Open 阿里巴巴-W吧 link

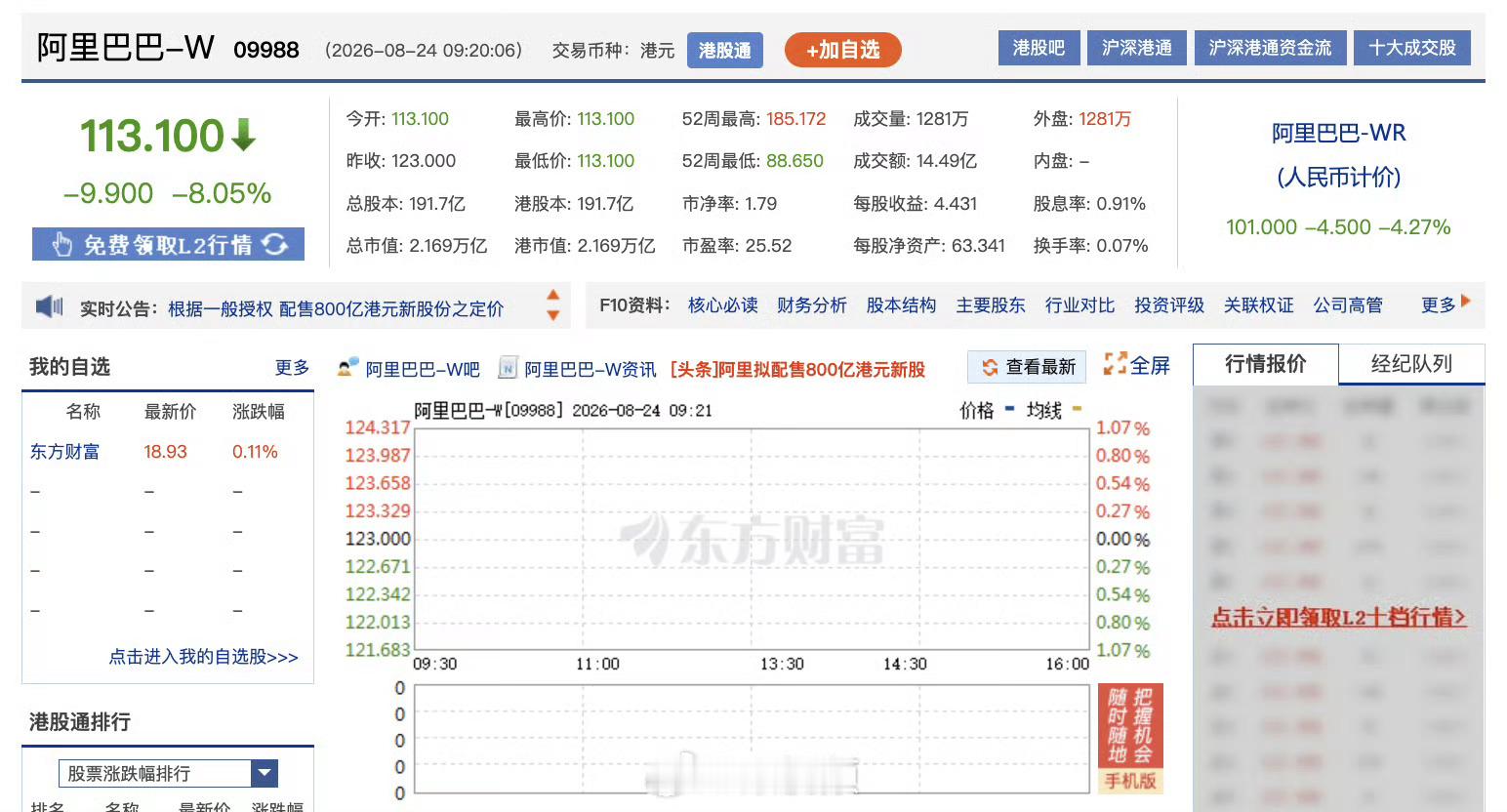pos(423,369)
